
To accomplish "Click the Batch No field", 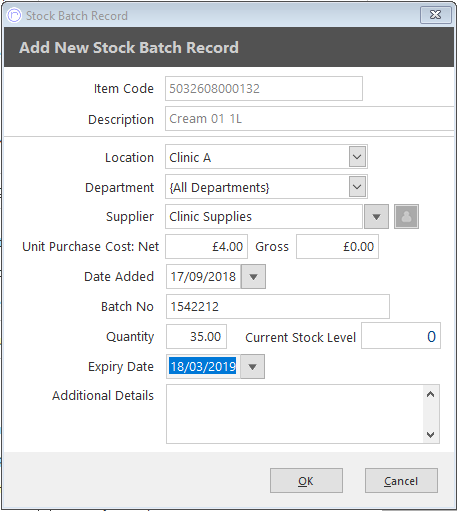I will pyautogui.click(x=278, y=306).
